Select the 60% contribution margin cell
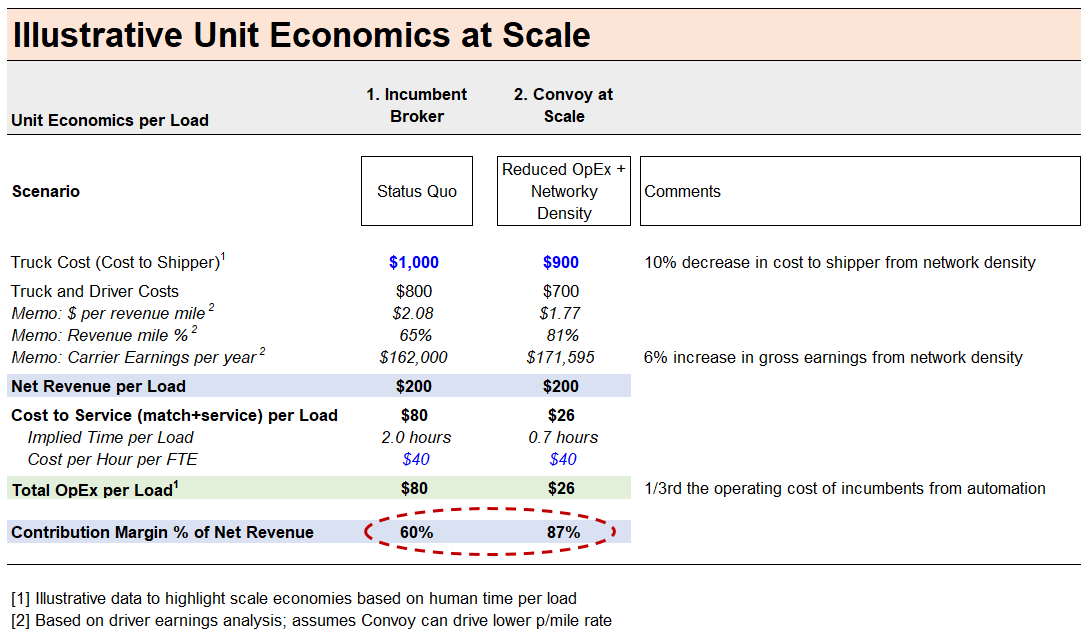Screen dimensions: 1090x638 [x=416, y=533]
